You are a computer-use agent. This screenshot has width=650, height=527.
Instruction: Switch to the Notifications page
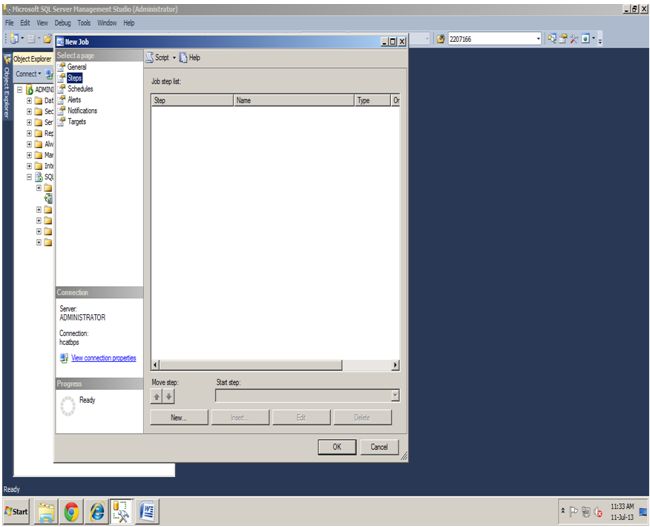(82, 110)
